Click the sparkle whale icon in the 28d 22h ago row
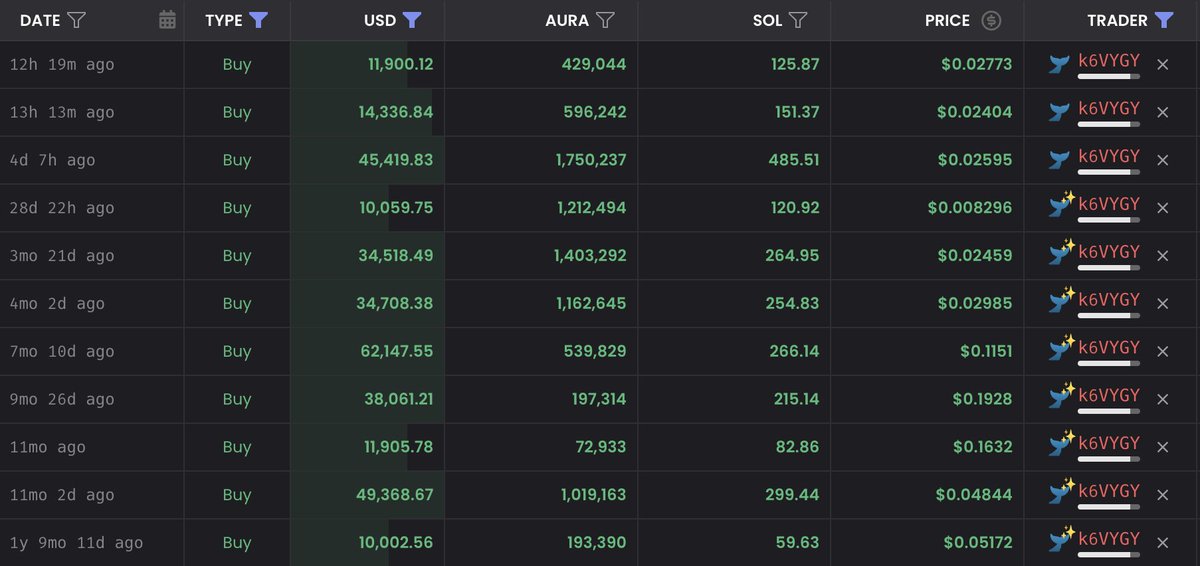Image resolution: width=1200 pixels, height=566 pixels. pyautogui.click(x=1061, y=206)
